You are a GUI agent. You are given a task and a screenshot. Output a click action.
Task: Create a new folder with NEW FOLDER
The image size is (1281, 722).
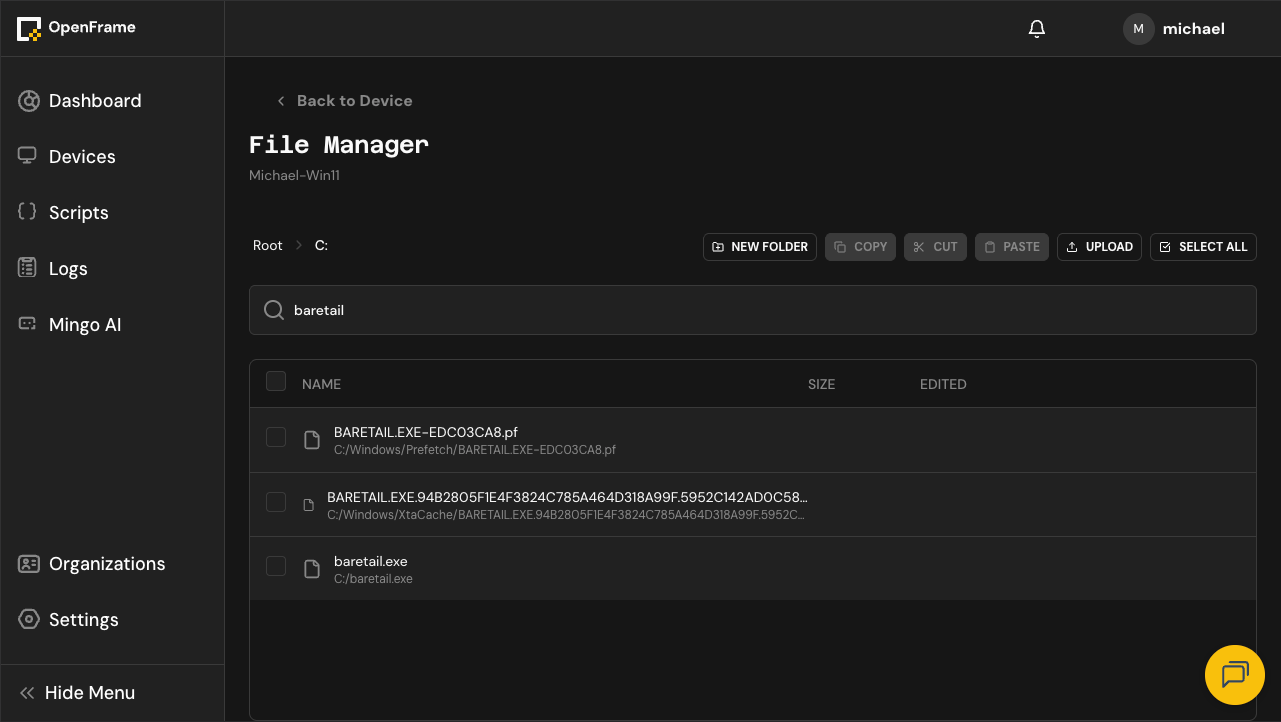(x=760, y=247)
